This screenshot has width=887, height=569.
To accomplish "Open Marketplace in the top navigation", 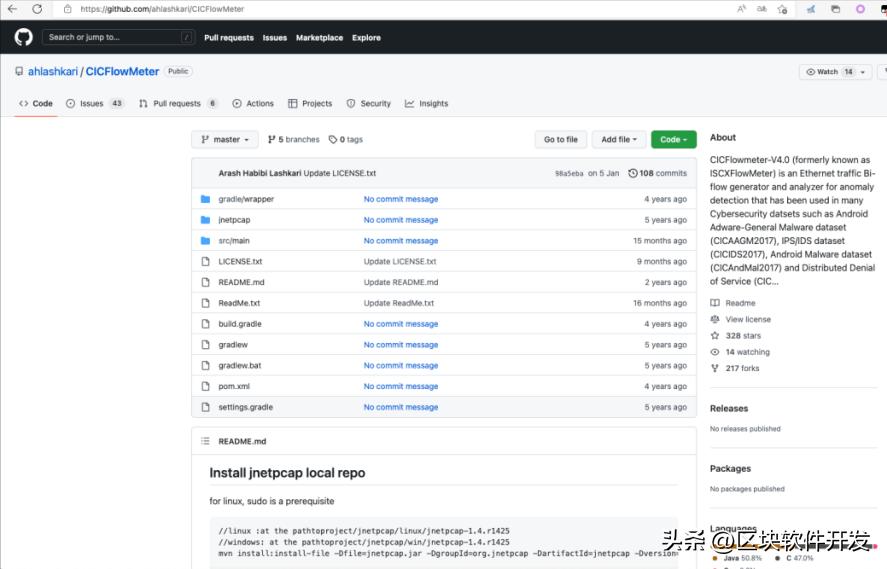I will tap(319, 38).
